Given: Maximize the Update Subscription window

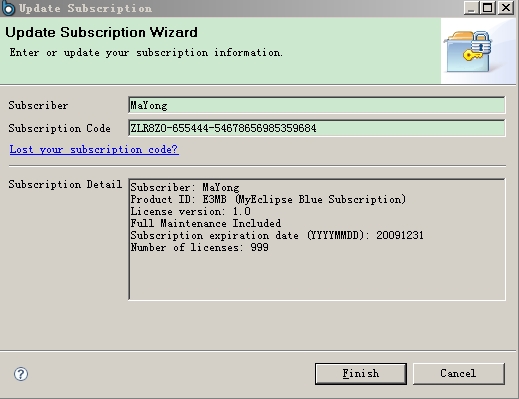Looking at the screenshot, I should (488, 8).
